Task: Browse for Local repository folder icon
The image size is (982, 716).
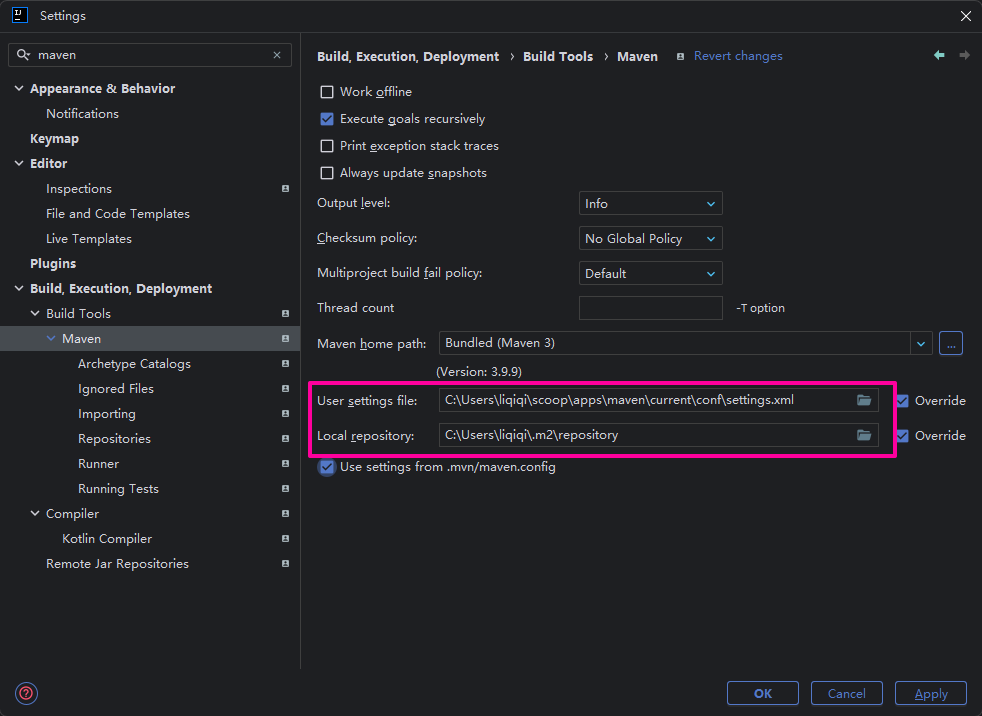Action: coord(864,435)
